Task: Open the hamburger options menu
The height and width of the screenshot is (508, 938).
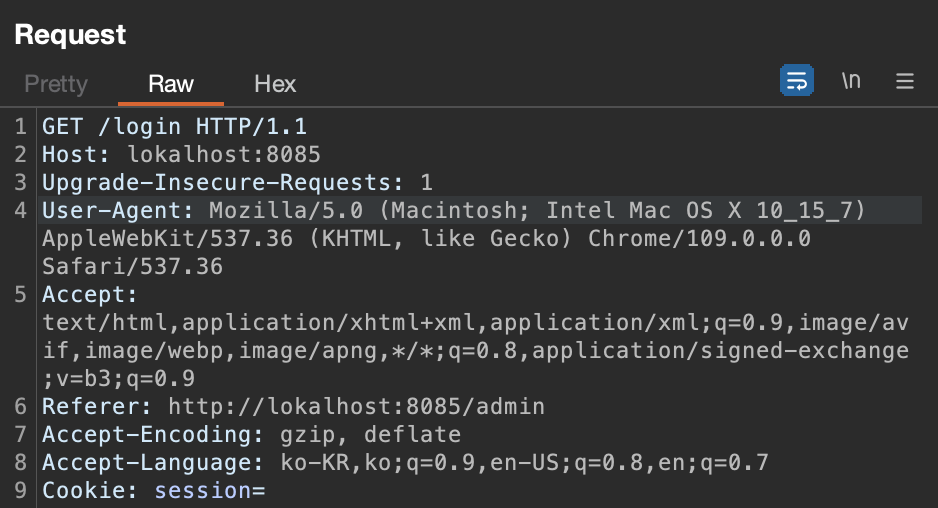Action: pyautogui.click(x=904, y=81)
